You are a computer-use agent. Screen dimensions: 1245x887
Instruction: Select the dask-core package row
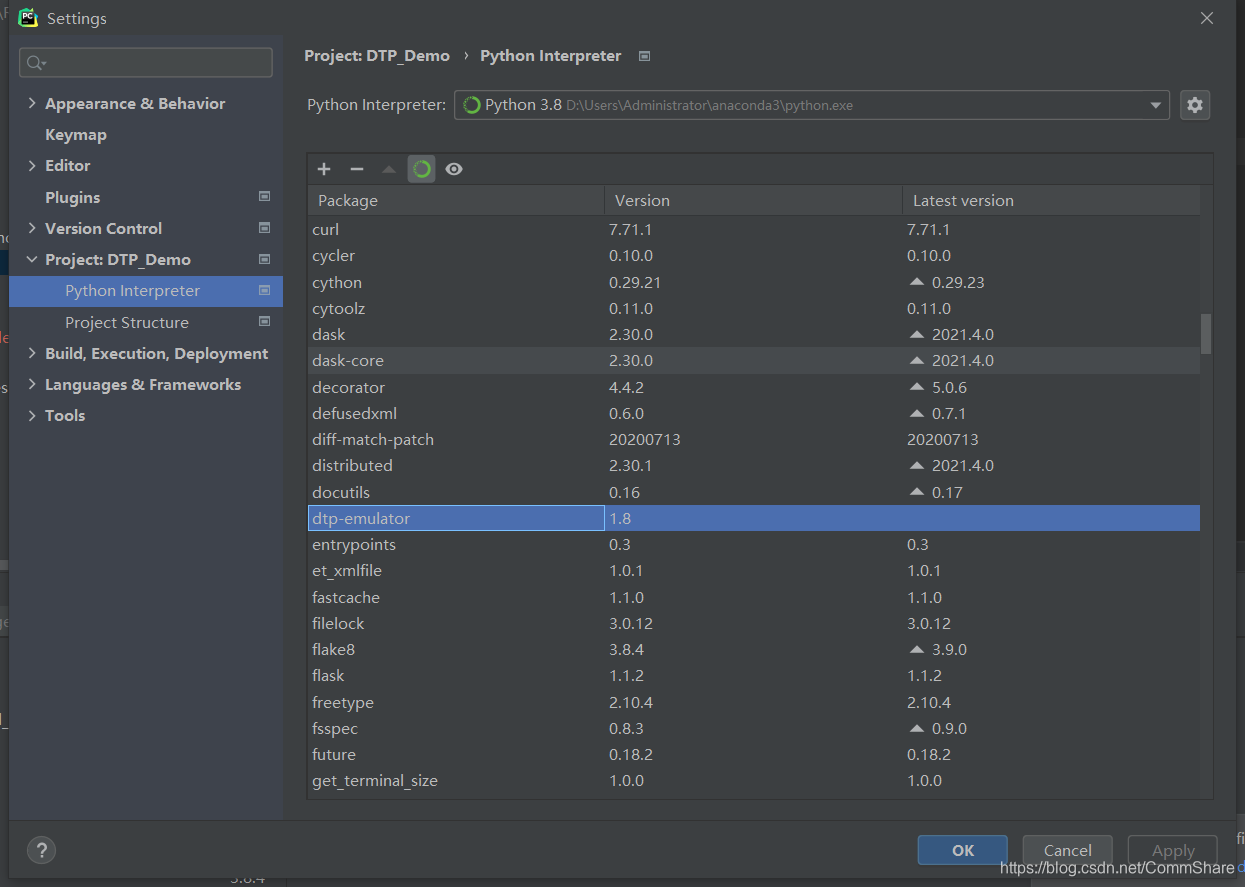754,361
